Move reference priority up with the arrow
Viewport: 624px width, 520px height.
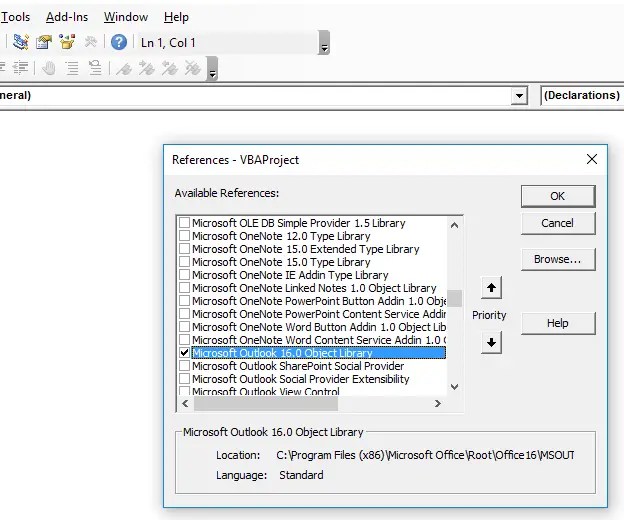pos(491,288)
